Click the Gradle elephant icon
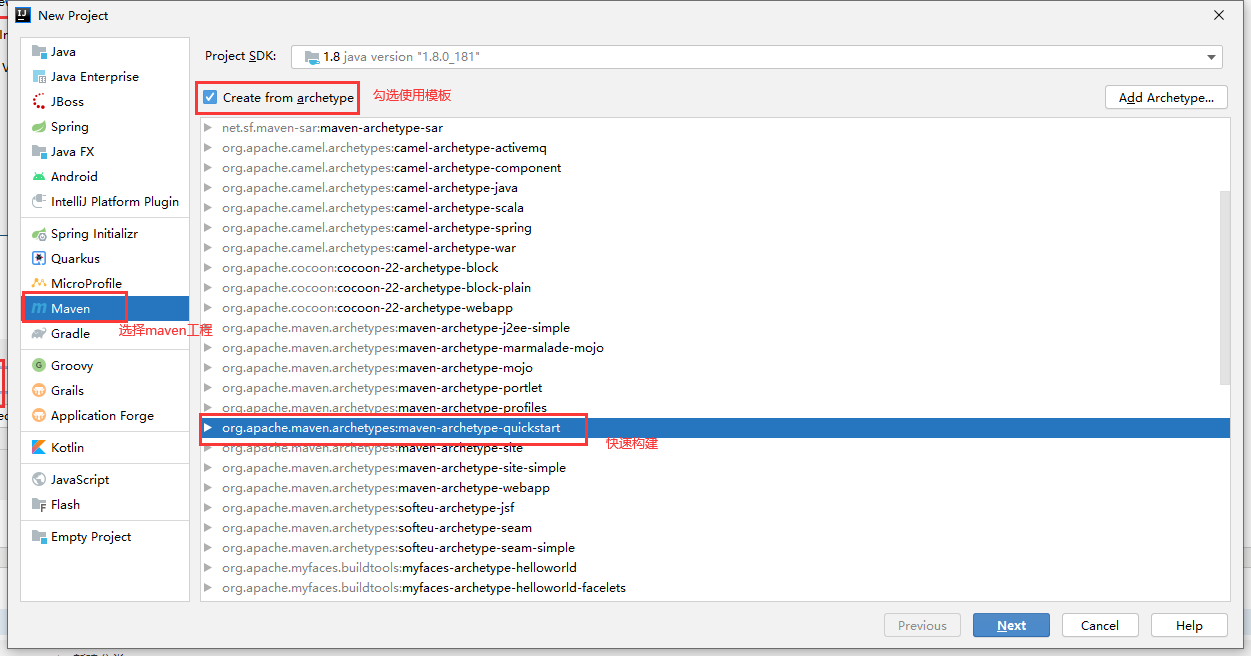The image size is (1251, 656). 39,334
